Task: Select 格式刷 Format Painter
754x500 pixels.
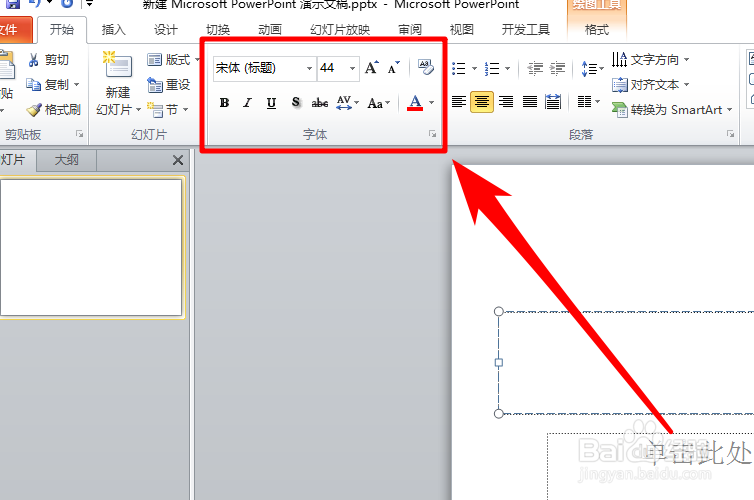Action: pyautogui.click(x=53, y=110)
